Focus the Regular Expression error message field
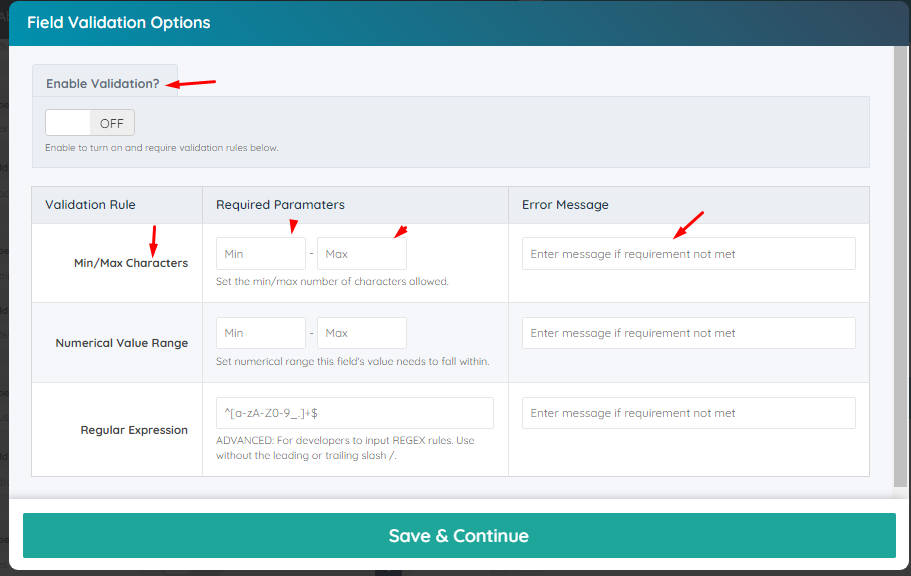 (688, 413)
